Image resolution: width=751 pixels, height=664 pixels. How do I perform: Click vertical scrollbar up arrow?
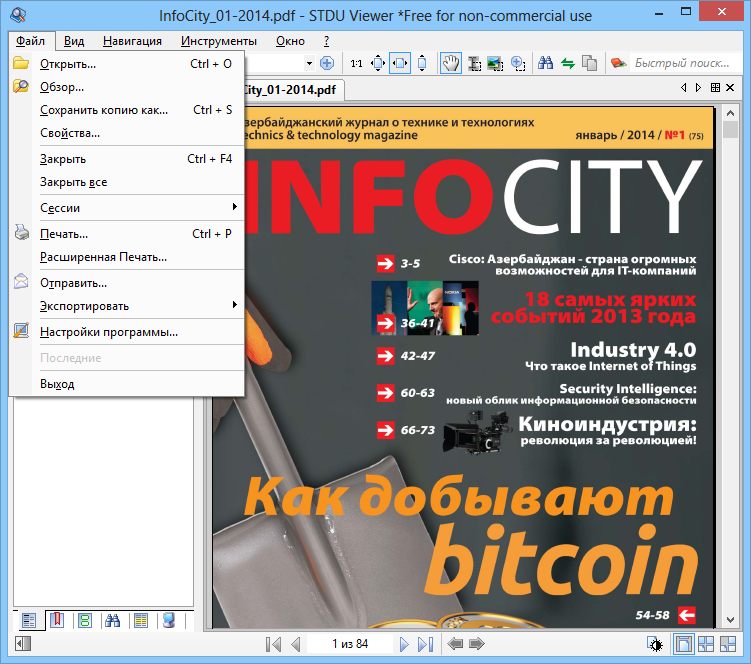(x=730, y=114)
